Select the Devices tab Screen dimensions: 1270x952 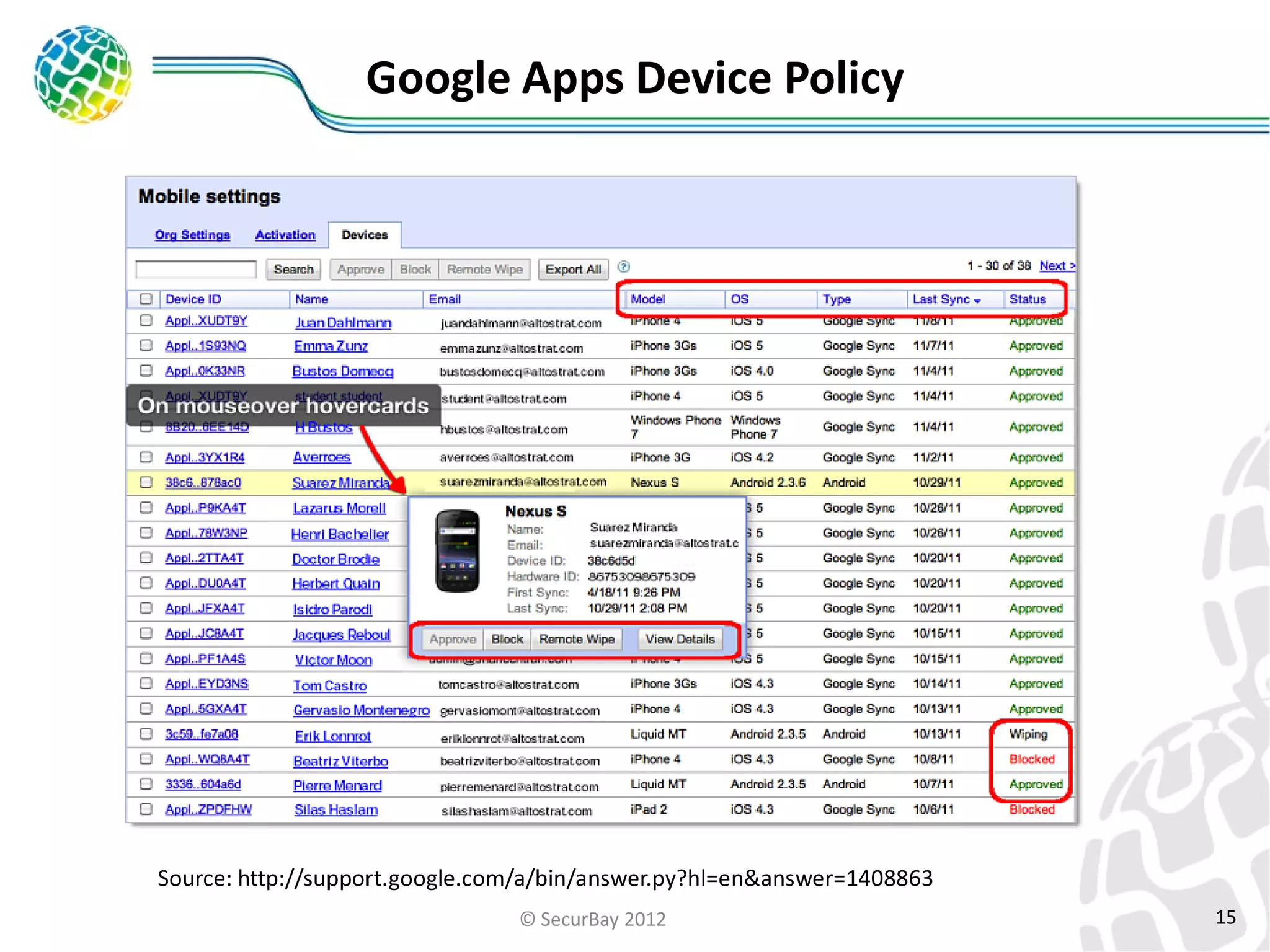365,235
